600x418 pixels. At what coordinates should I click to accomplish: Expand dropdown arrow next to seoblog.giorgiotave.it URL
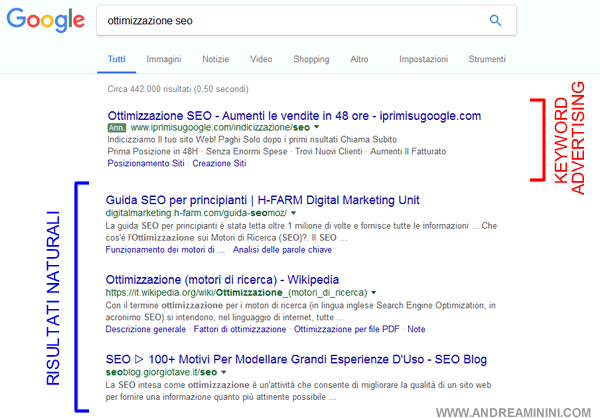click(223, 372)
